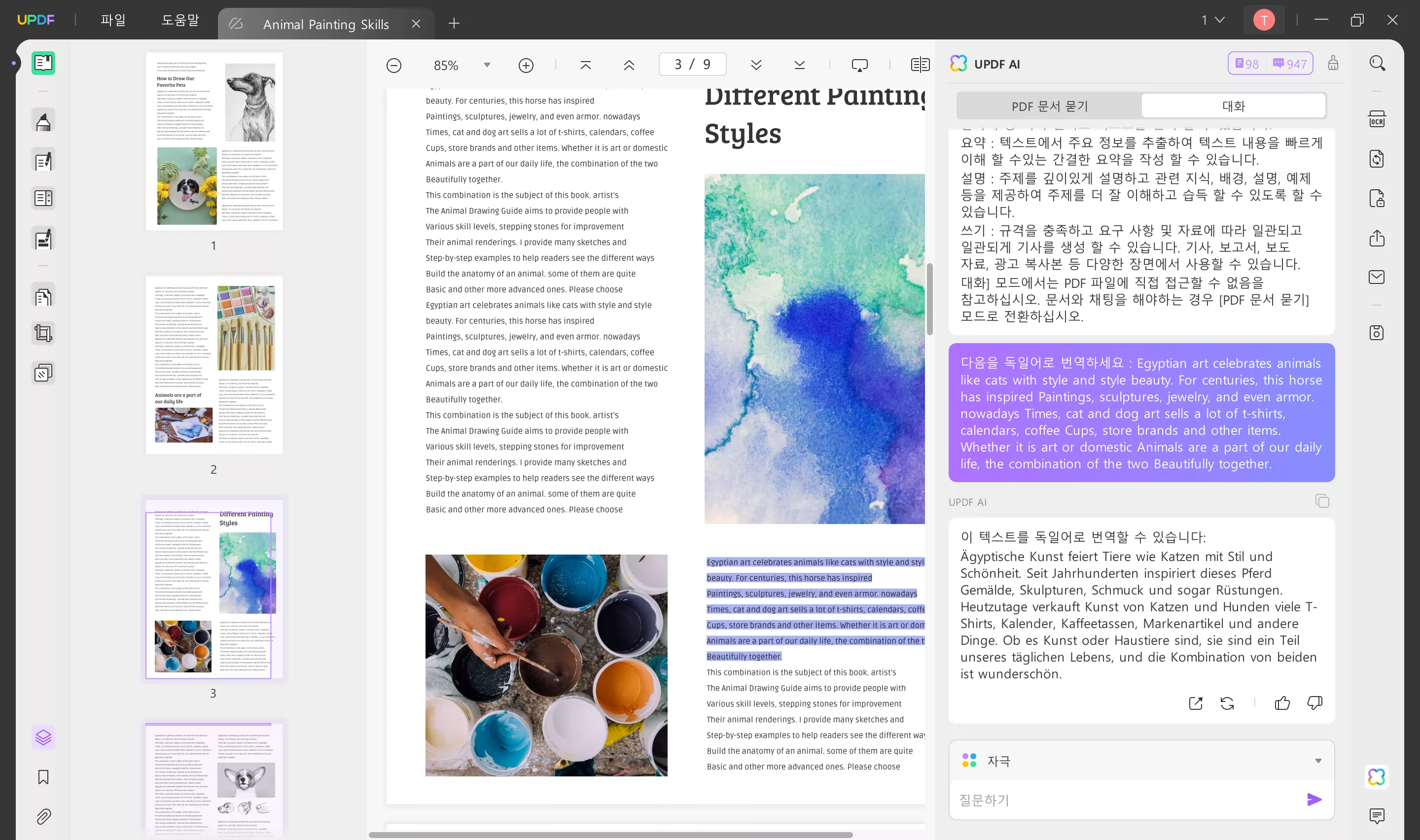Image resolution: width=1420 pixels, height=840 pixels.
Task: Open the Attachments paperclip panel
Action: (x=43, y=816)
